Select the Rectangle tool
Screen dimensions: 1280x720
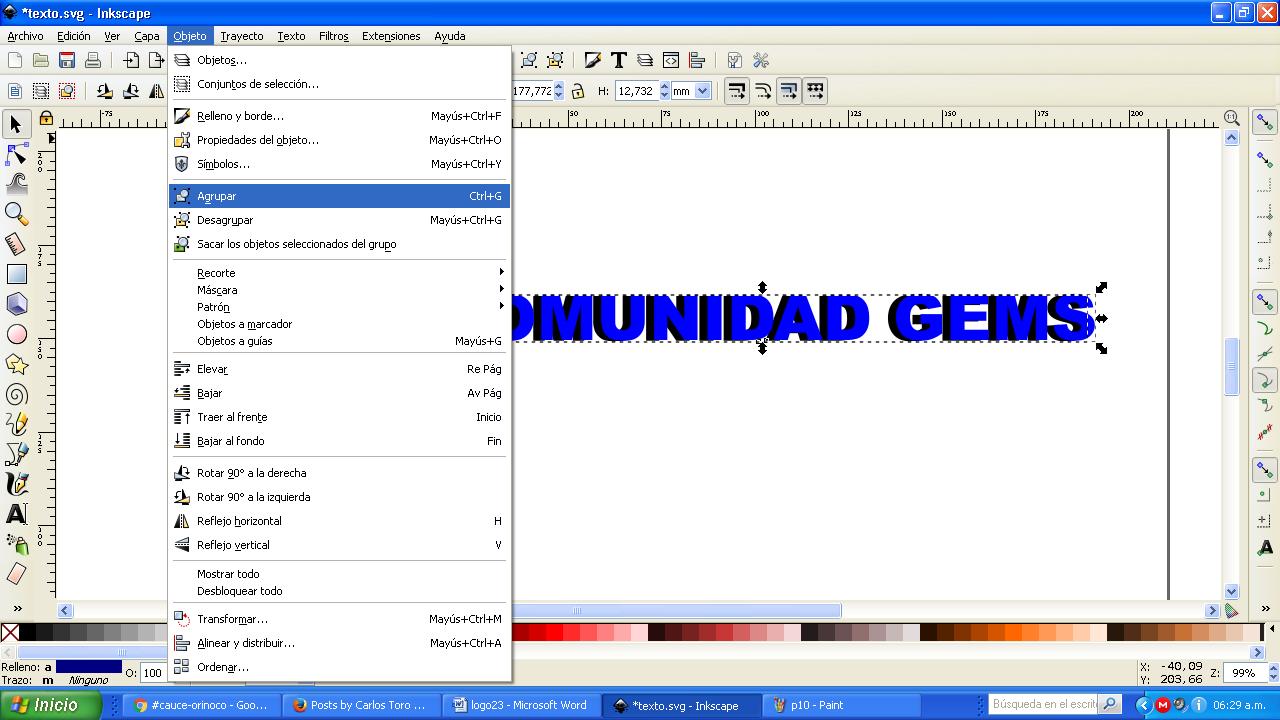(16, 273)
